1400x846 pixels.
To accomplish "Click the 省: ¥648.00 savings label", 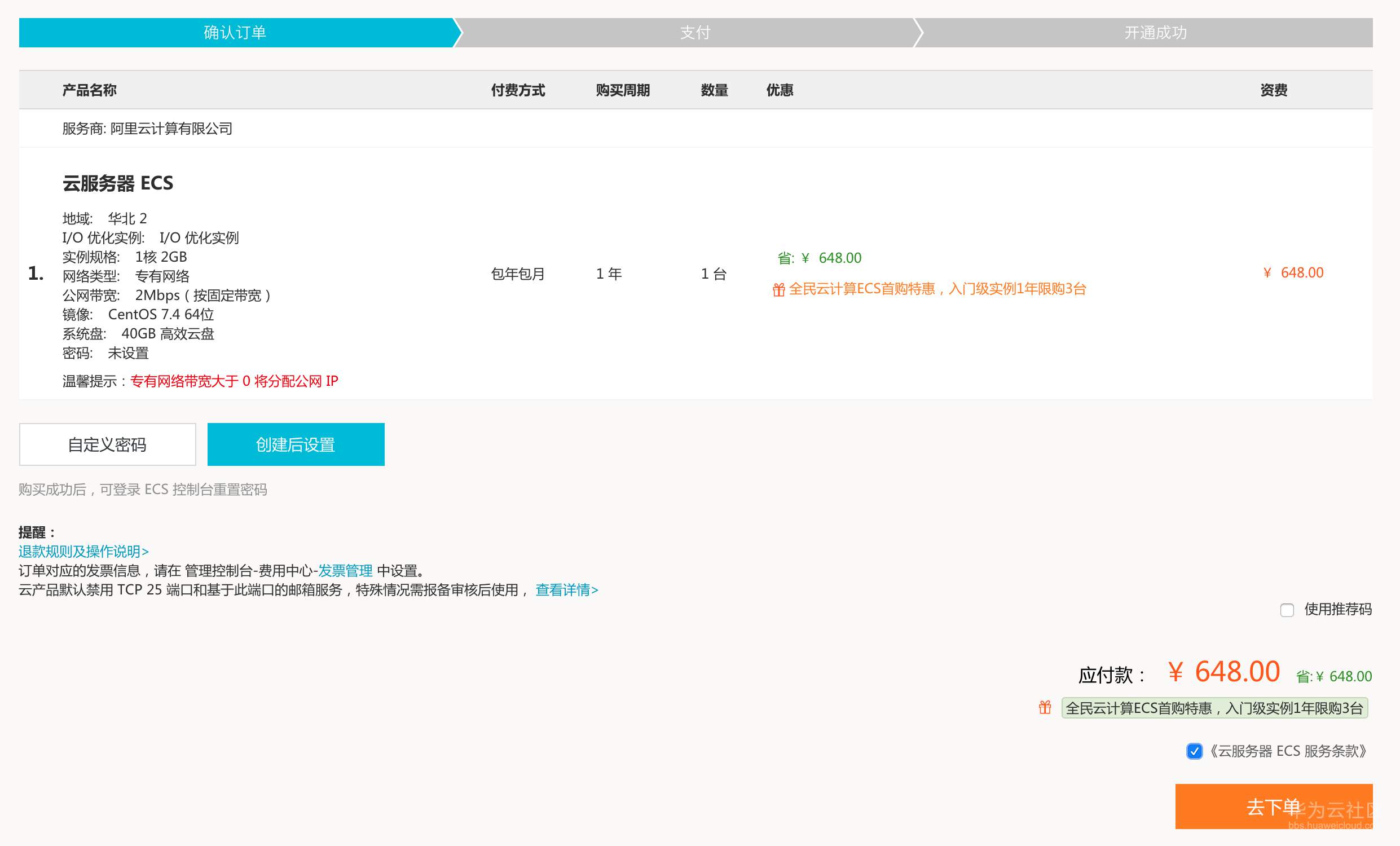I will click(820, 257).
